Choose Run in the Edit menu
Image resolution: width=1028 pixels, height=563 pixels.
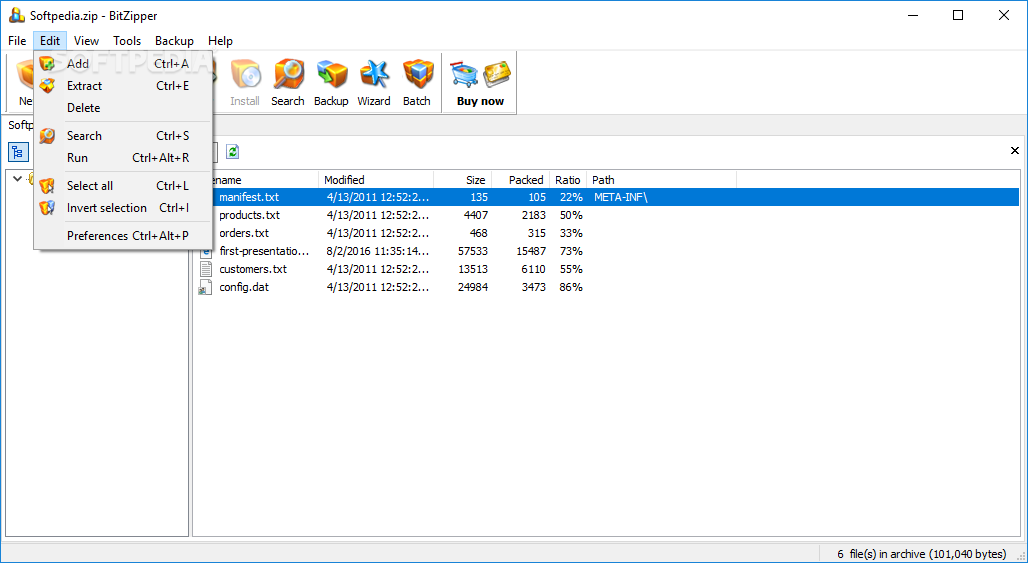[x=123, y=157]
